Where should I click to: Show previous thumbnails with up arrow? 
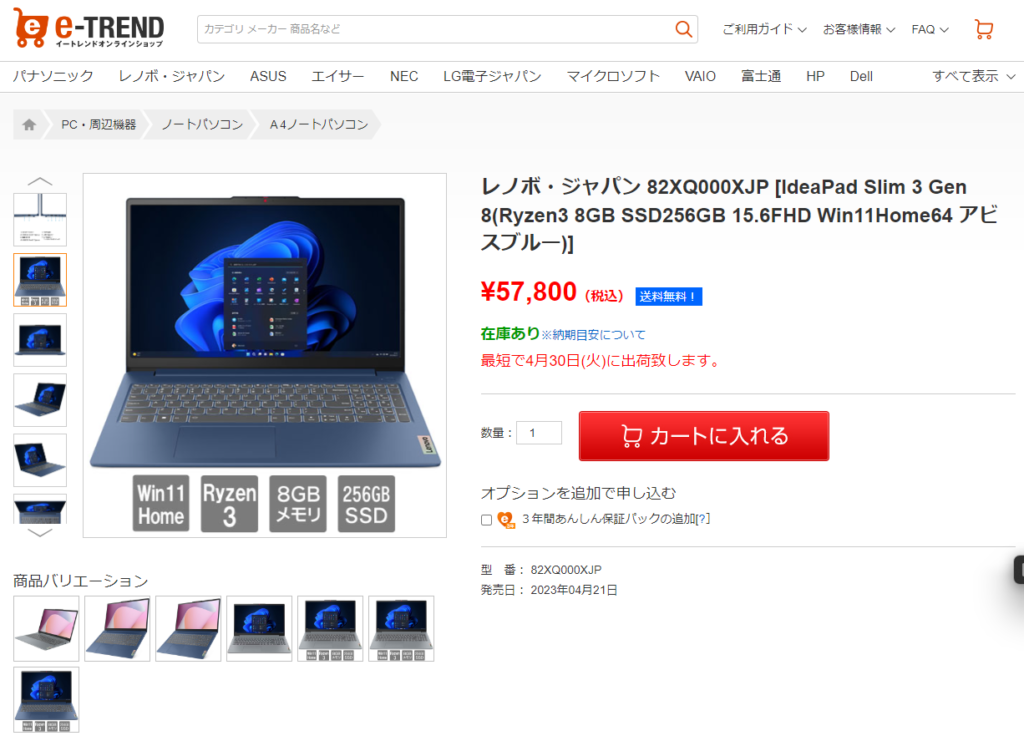40,181
